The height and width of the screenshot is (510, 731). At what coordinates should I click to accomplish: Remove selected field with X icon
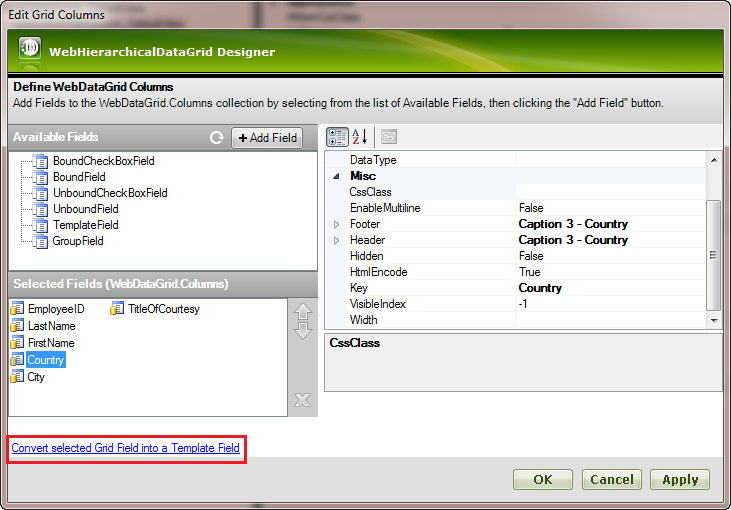[303, 401]
